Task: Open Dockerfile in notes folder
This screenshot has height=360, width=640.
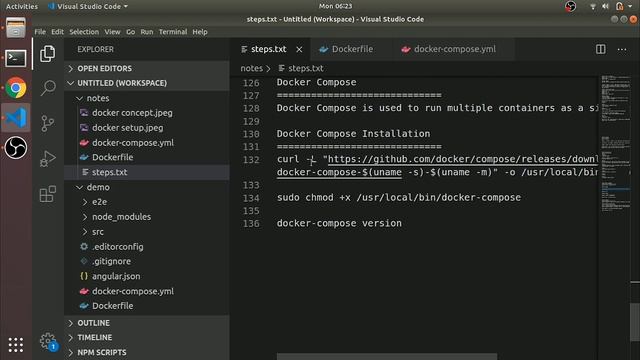Action: pyautogui.click(x=112, y=158)
